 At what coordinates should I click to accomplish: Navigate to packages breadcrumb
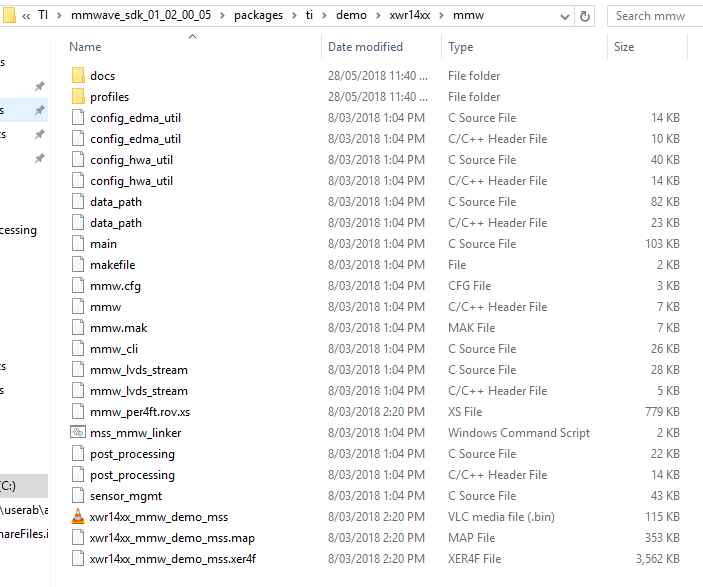pos(258,15)
